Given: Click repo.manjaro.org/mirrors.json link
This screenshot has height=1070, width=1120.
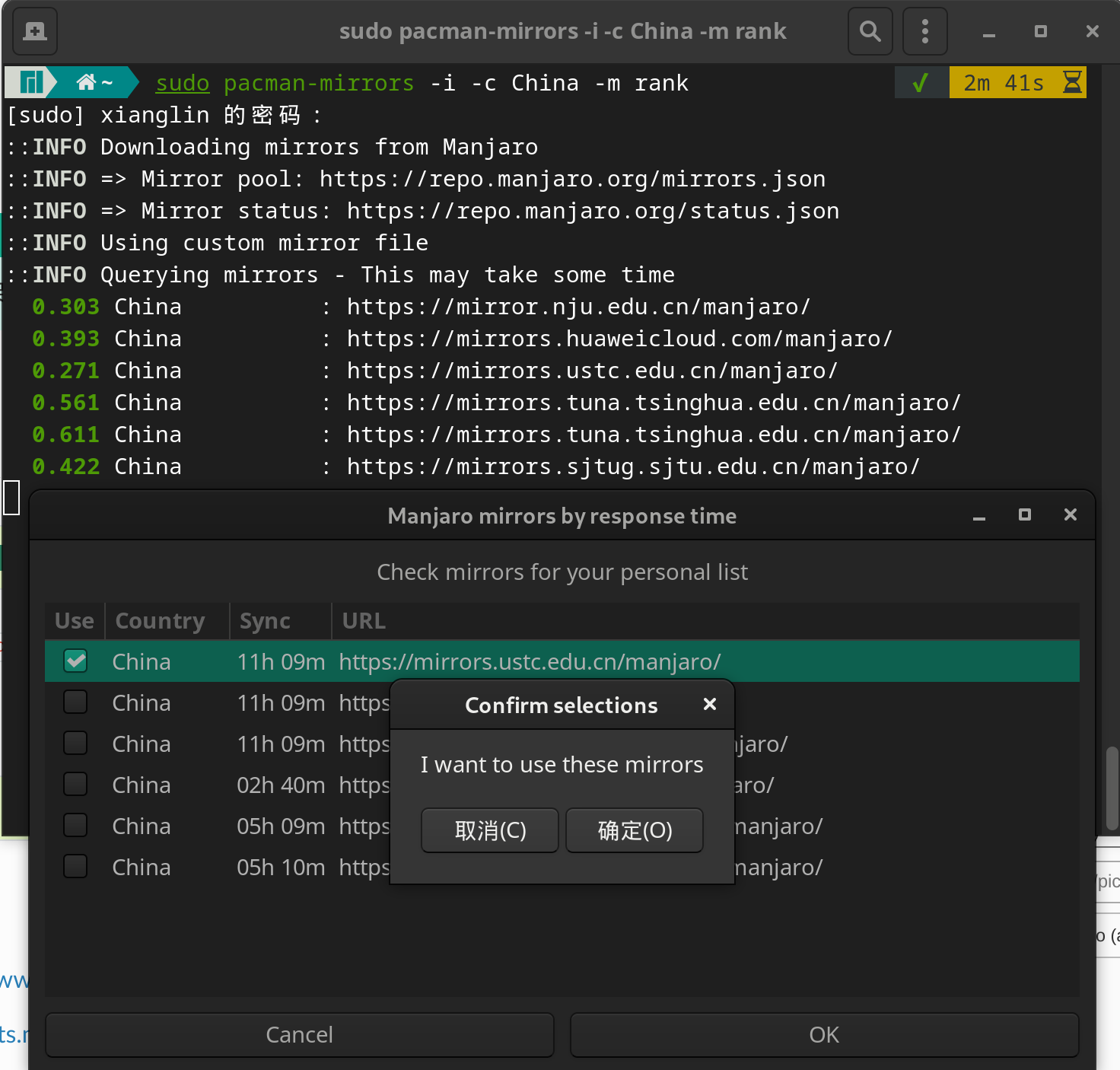Looking at the screenshot, I should pyautogui.click(x=572, y=179).
